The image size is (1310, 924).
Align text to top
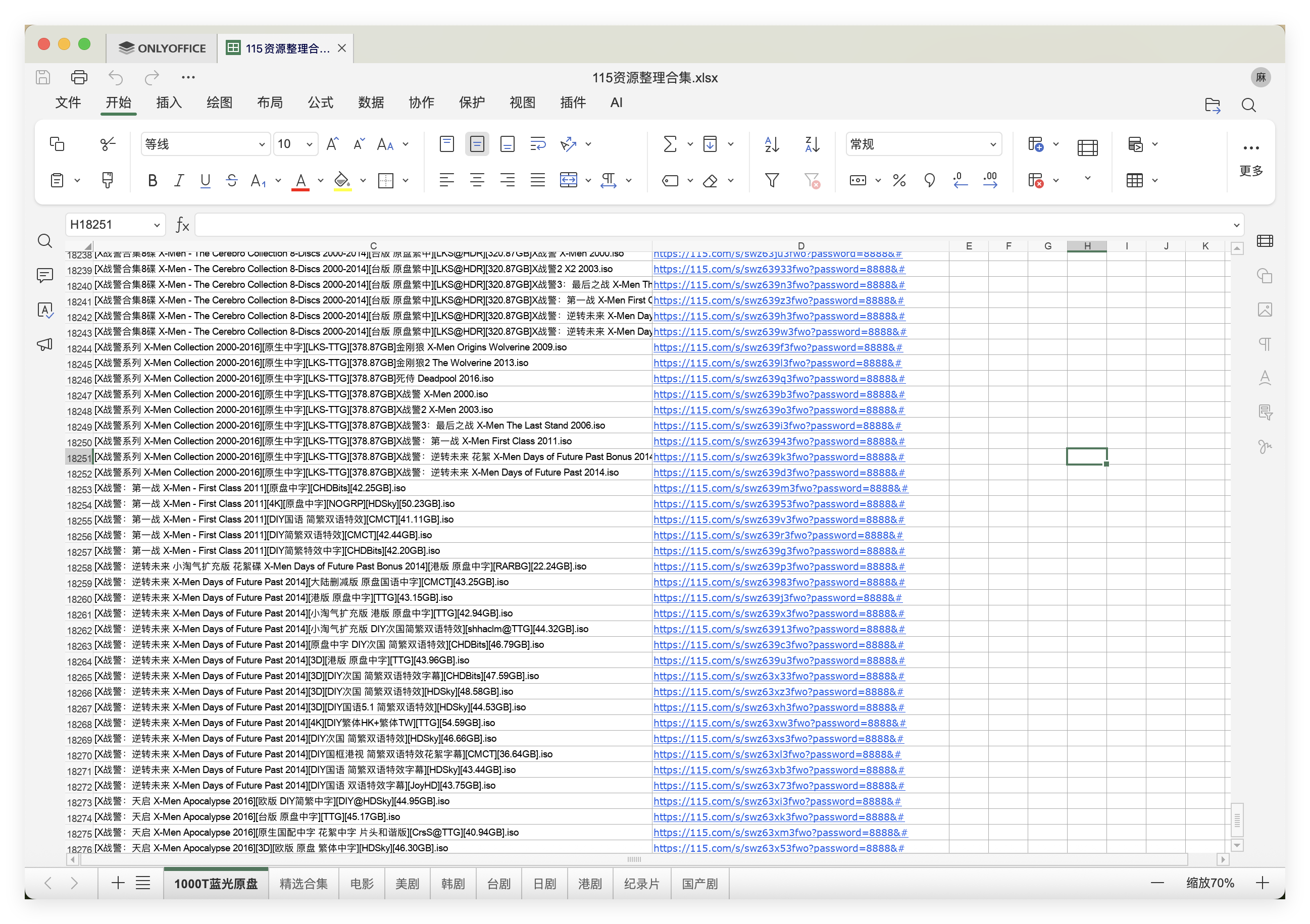click(447, 144)
